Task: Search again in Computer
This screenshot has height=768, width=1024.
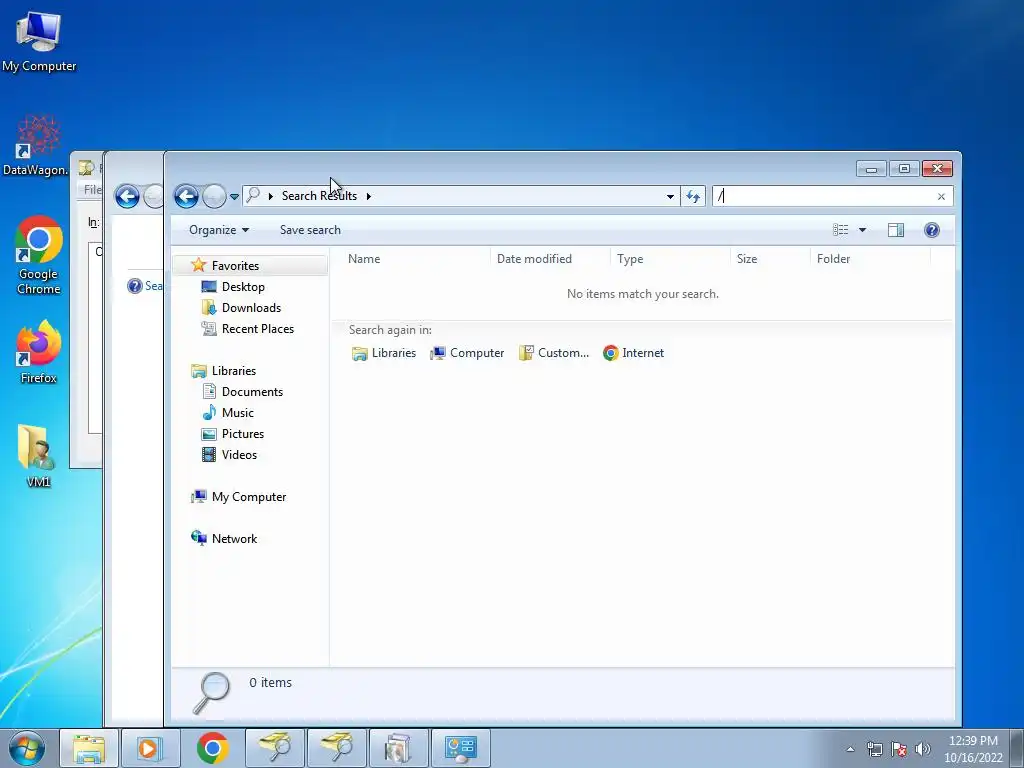Action: (x=467, y=353)
